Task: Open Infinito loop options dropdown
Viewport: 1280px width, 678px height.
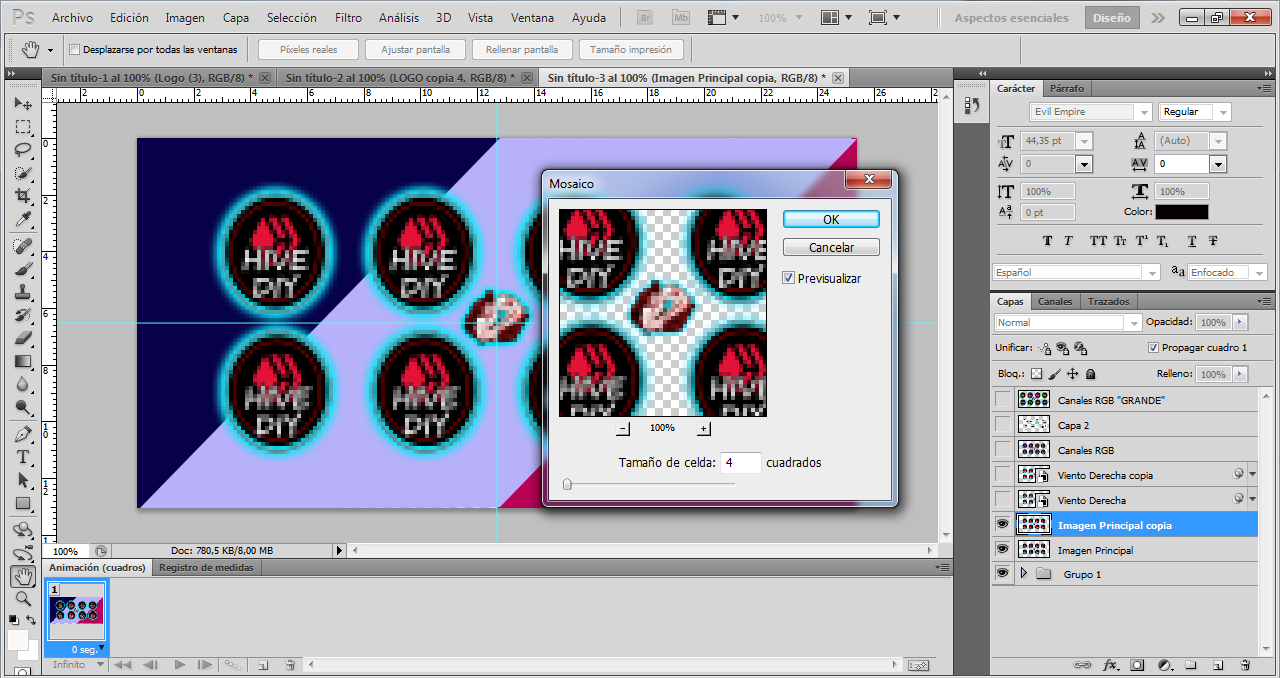Action: coord(78,665)
